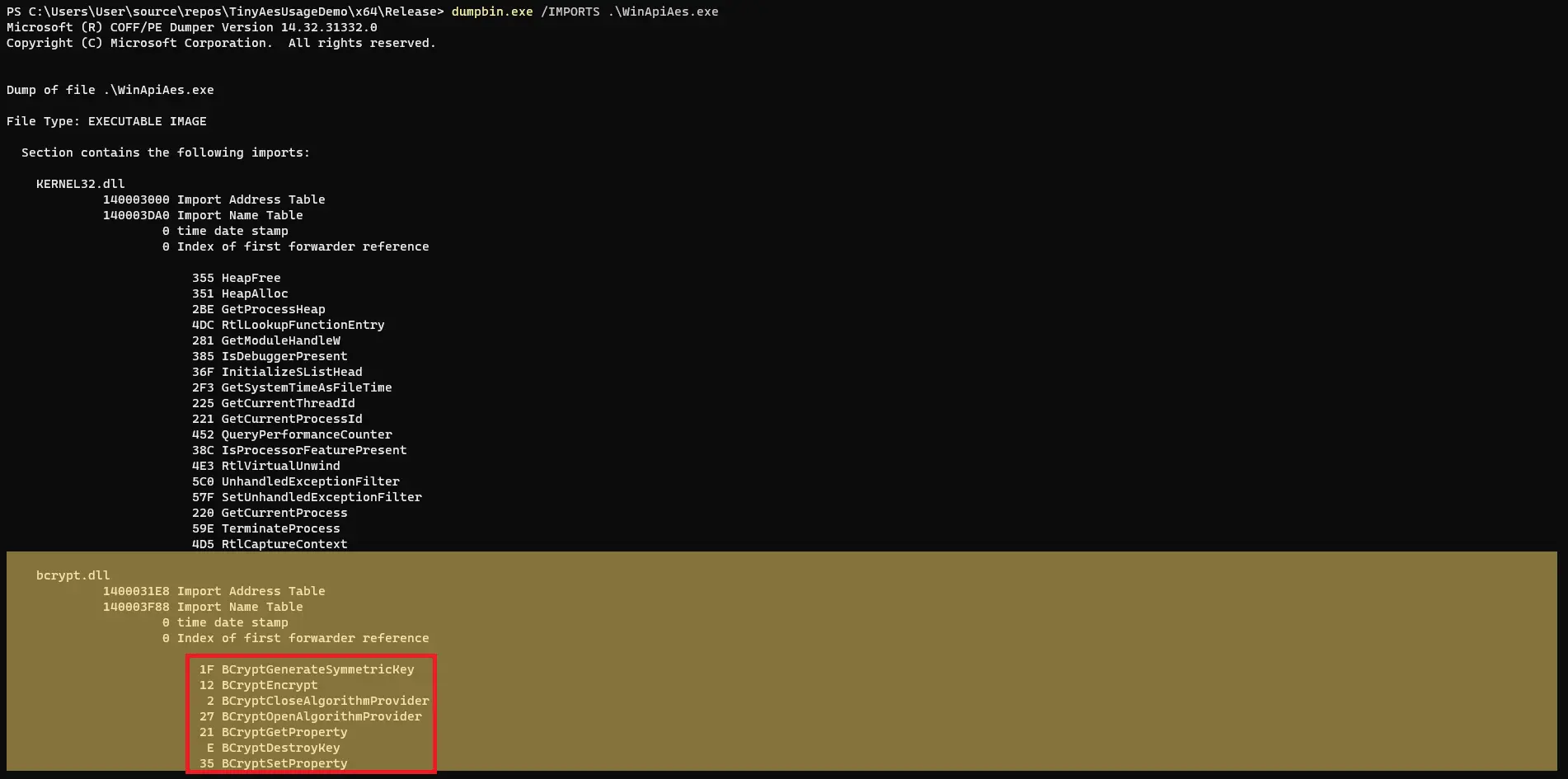Click the RtlCaptureContext import entry
The width and height of the screenshot is (1568, 779).
coord(270,544)
